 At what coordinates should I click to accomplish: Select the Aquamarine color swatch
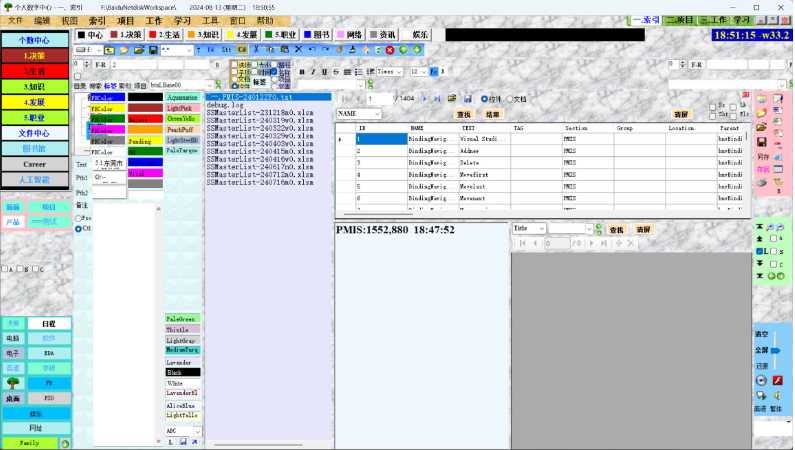183,97
